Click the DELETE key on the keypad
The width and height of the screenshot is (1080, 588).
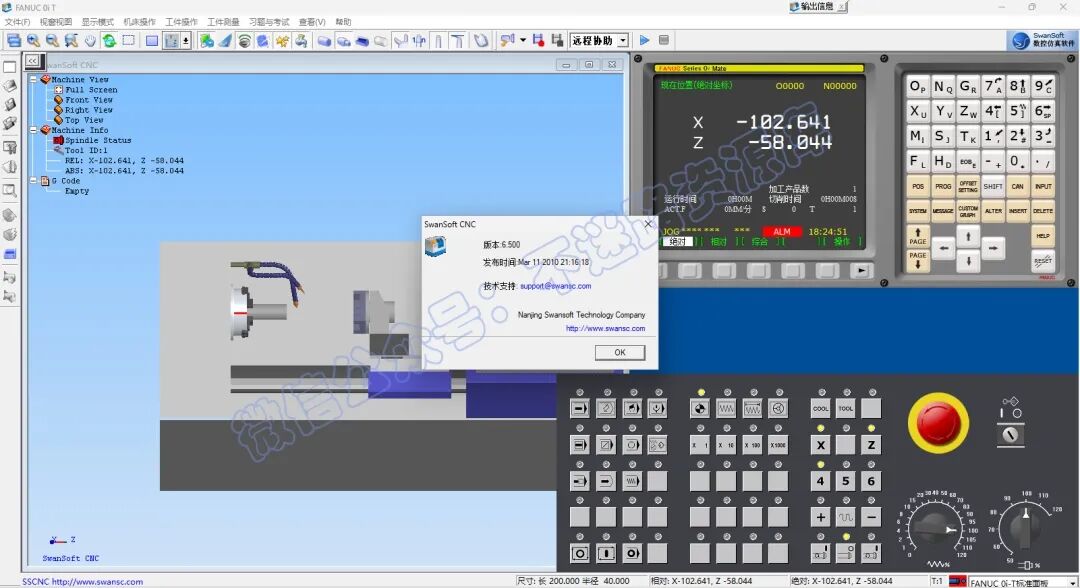1043,211
